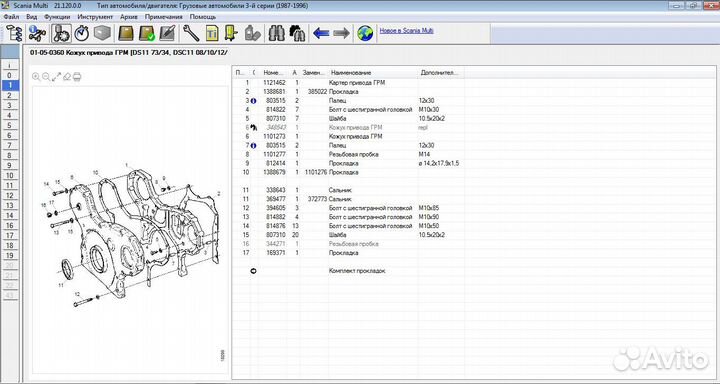720x384 pixels.
Task: Click the wrench tool icon
Action: tap(191, 33)
